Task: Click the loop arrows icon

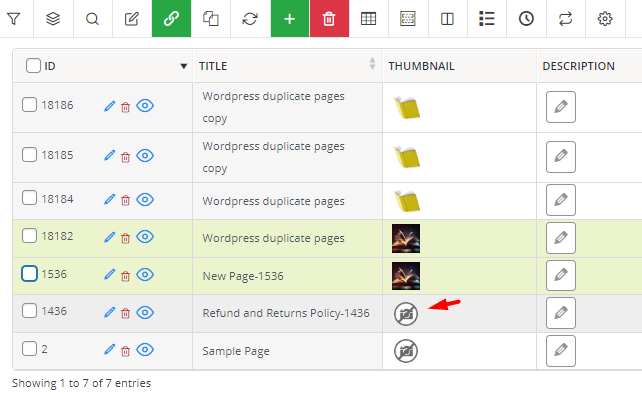Action: click(565, 19)
